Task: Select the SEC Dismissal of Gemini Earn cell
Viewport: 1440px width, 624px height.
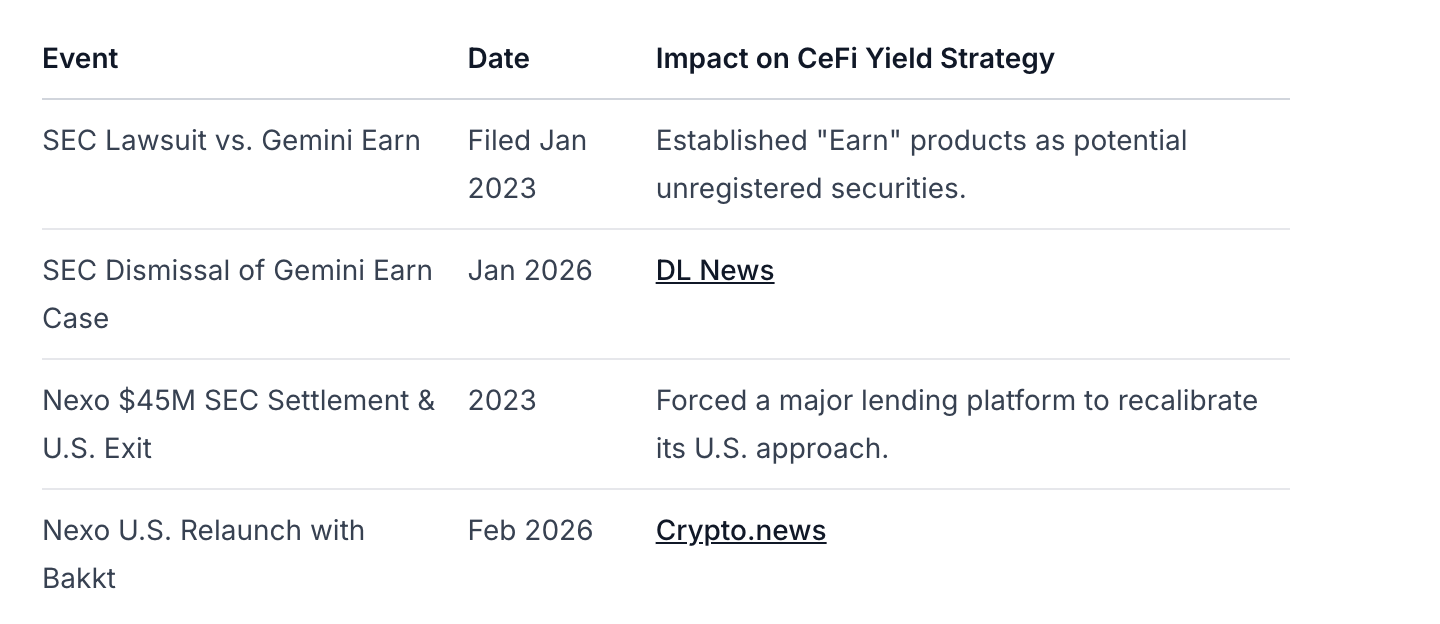Action: click(x=237, y=271)
